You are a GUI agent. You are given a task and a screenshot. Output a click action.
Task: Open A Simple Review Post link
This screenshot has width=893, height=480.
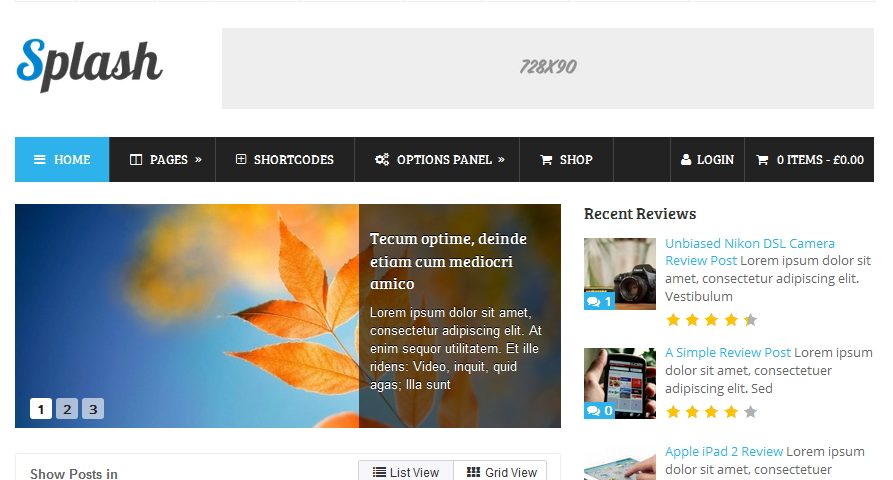(728, 353)
